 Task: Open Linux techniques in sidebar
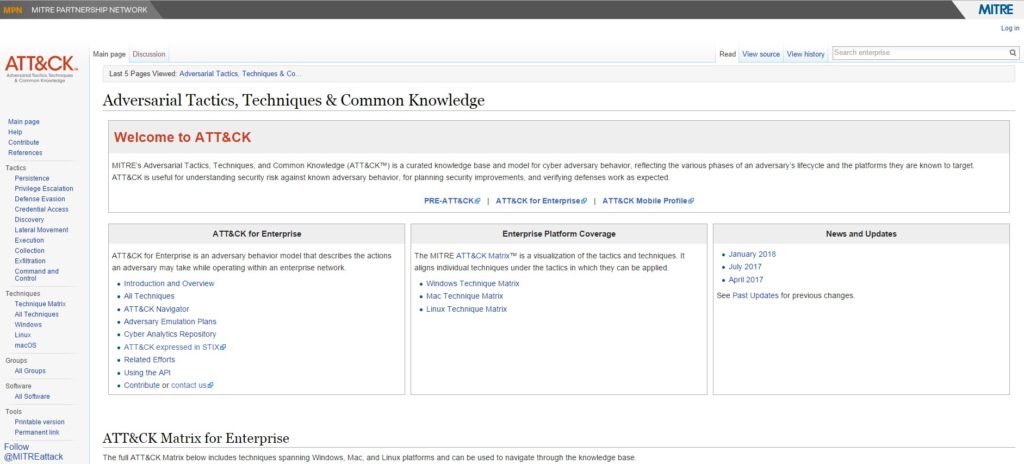point(23,335)
